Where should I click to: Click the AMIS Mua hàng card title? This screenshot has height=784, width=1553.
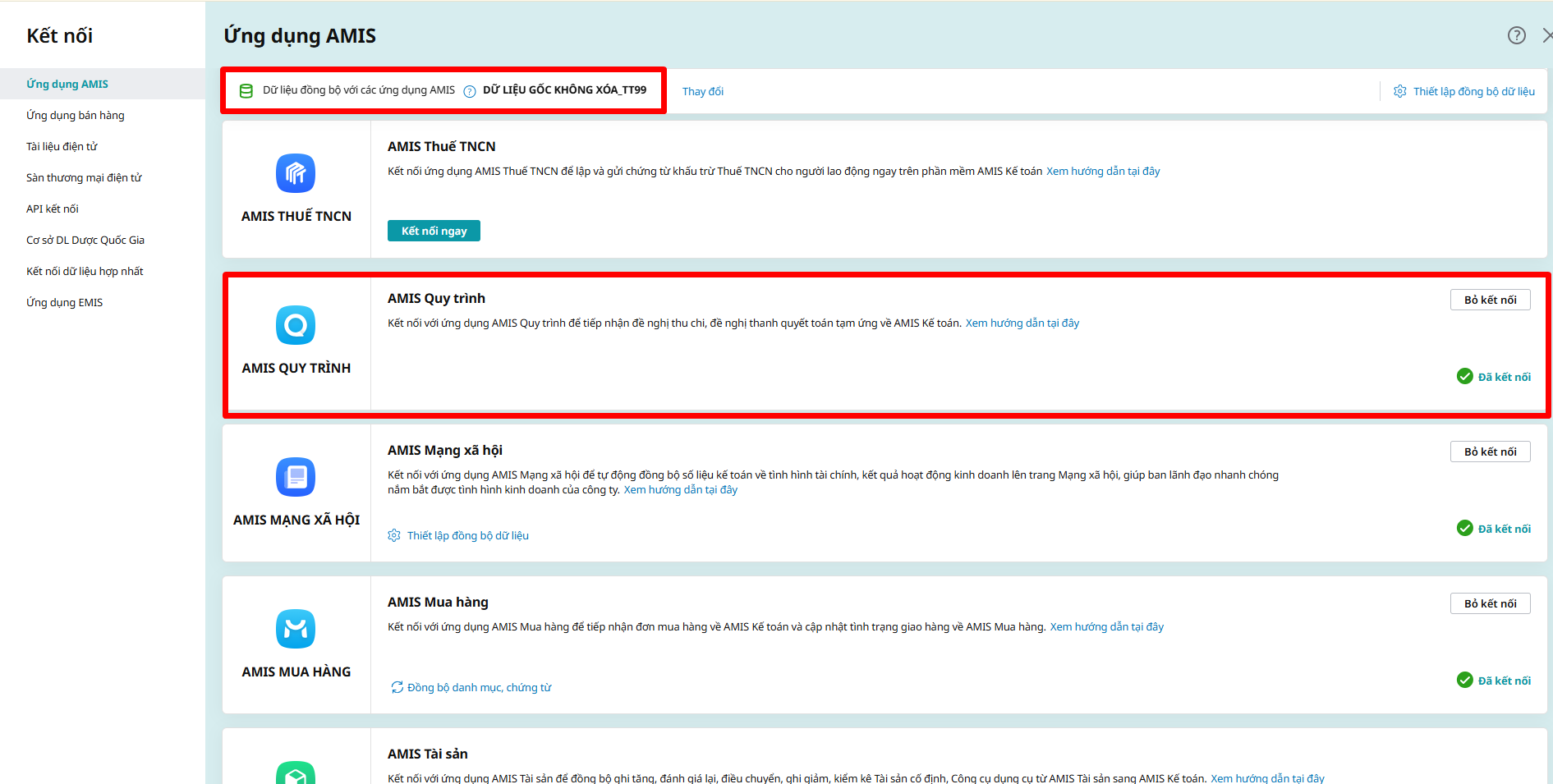pyautogui.click(x=438, y=602)
